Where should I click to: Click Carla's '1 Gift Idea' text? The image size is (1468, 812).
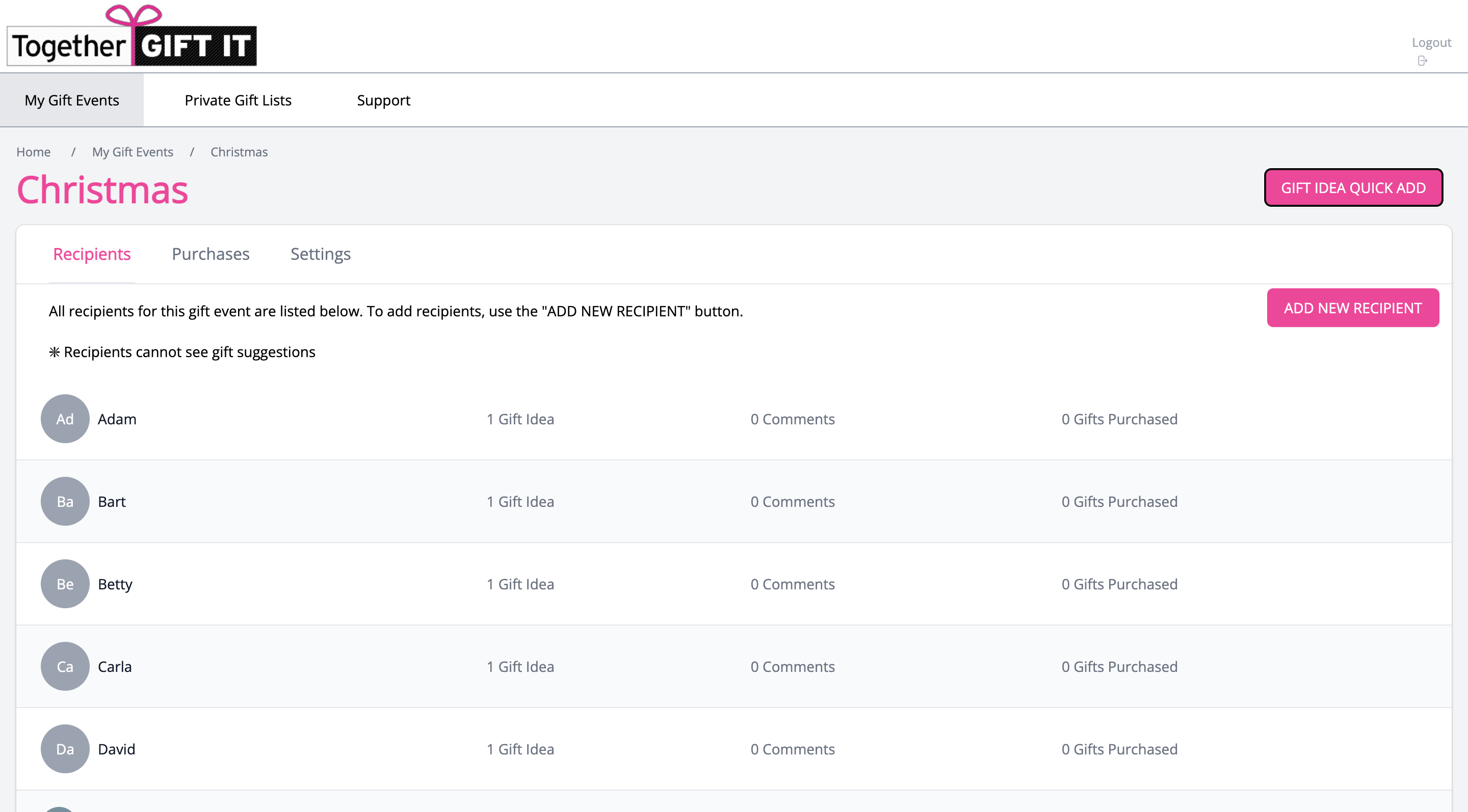(x=520, y=667)
